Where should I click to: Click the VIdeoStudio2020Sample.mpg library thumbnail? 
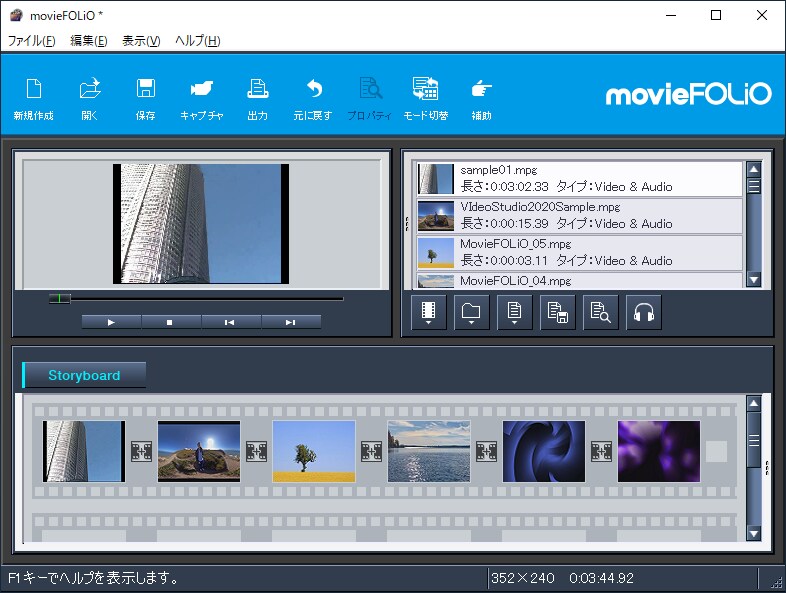[x=436, y=216]
